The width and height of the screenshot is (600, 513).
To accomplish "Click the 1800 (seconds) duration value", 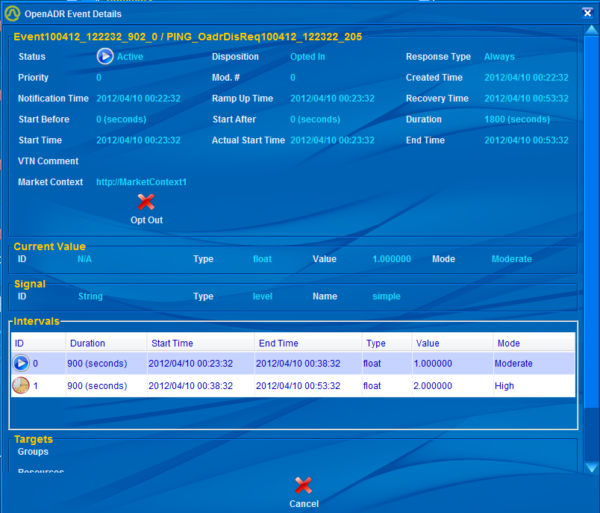I will (x=517, y=119).
